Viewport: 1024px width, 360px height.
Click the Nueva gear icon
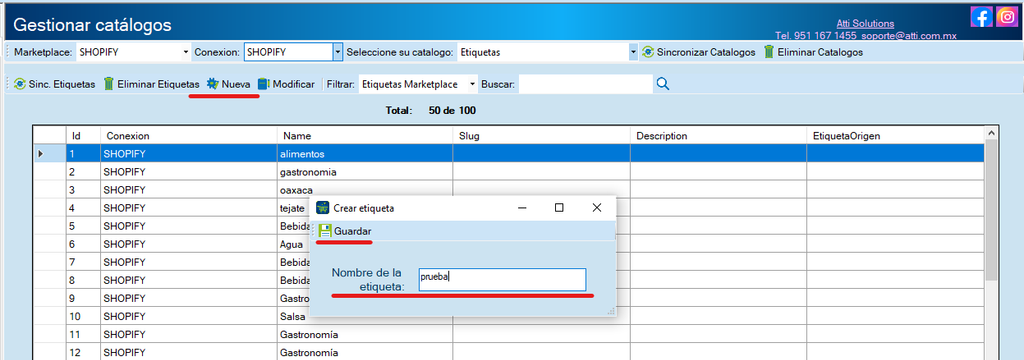click(213, 84)
